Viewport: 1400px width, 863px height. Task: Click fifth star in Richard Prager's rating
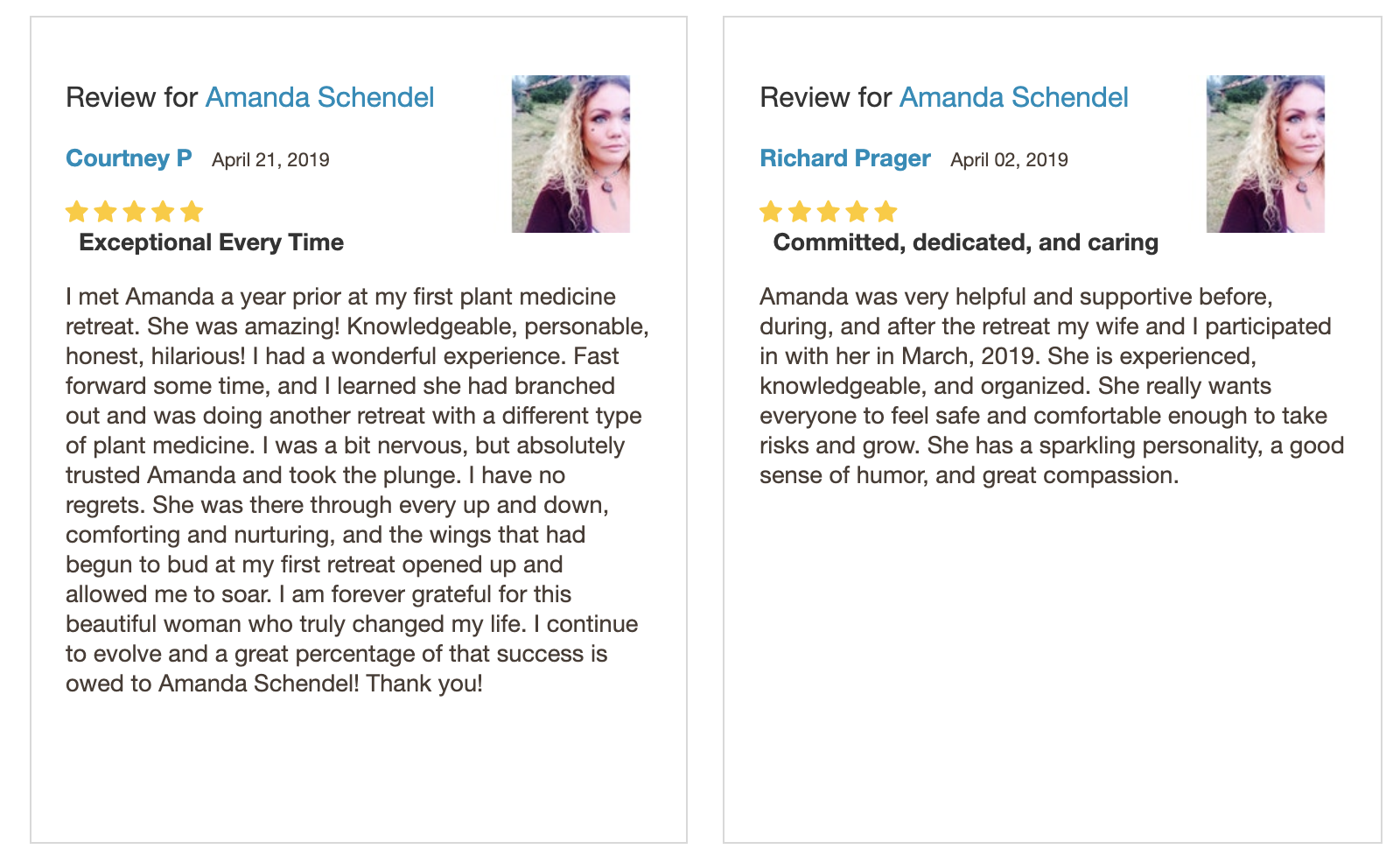886,212
